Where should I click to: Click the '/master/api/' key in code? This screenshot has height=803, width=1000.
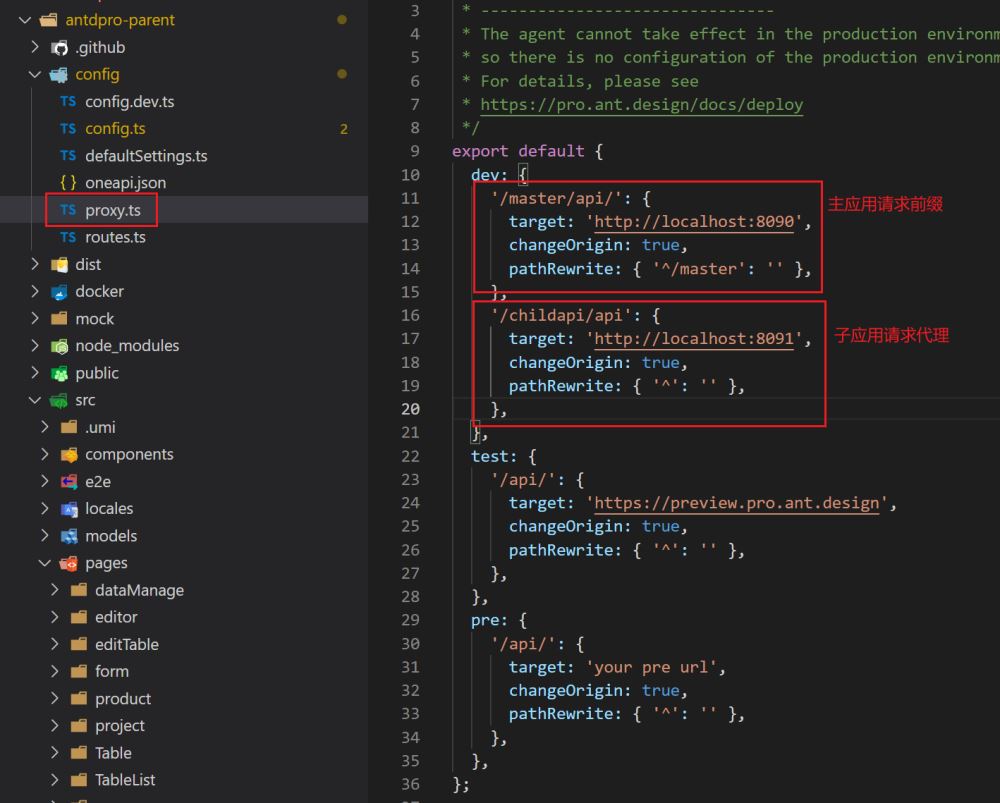point(555,198)
